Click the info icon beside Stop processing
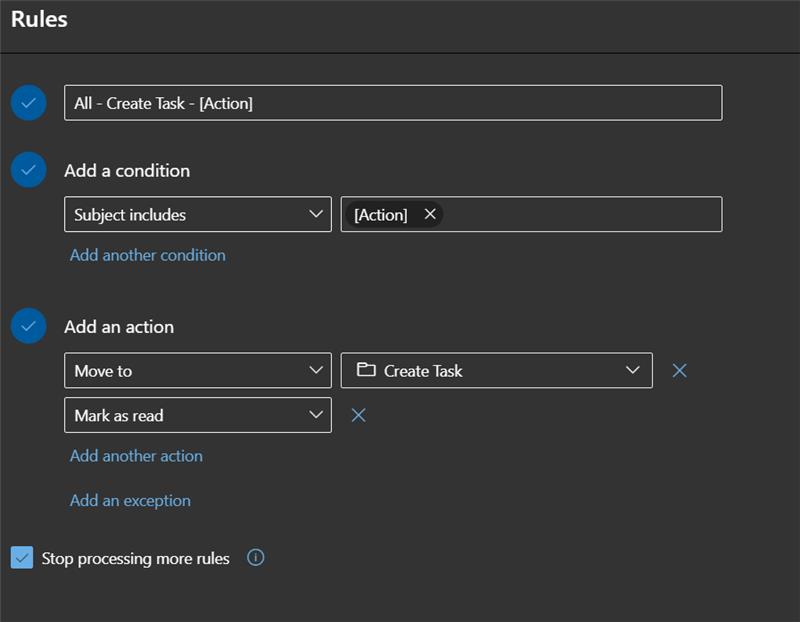The height and width of the screenshot is (622, 800). coord(255,558)
